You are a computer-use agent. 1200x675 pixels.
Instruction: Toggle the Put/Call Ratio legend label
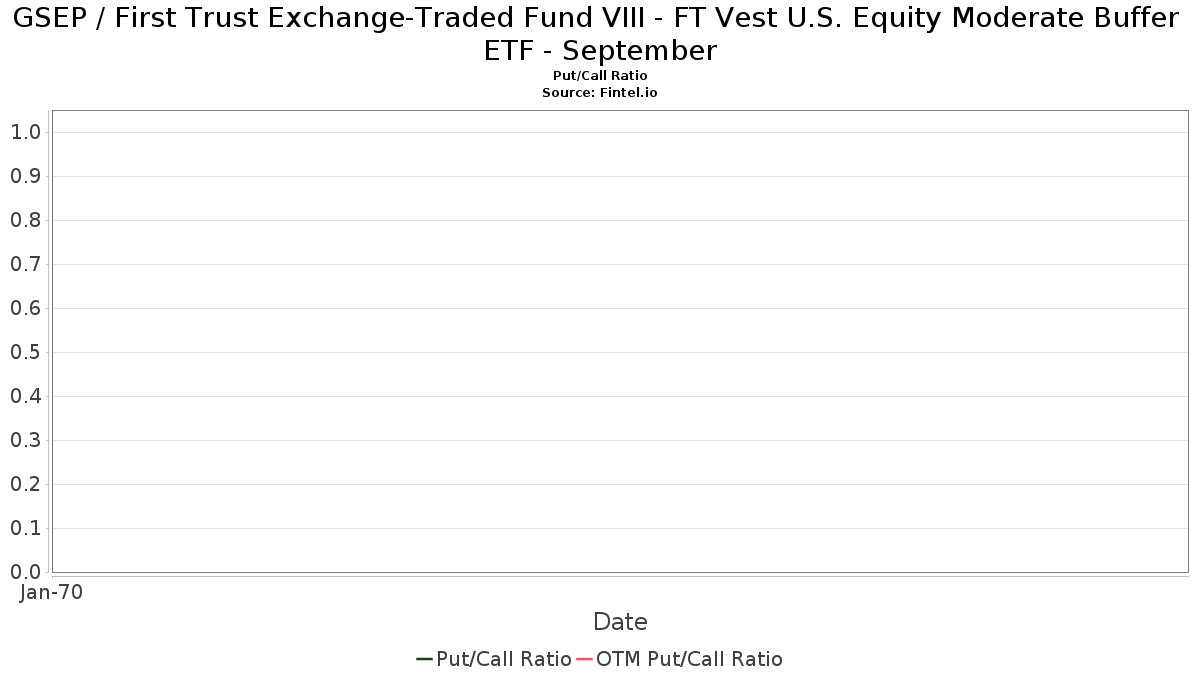504,659
